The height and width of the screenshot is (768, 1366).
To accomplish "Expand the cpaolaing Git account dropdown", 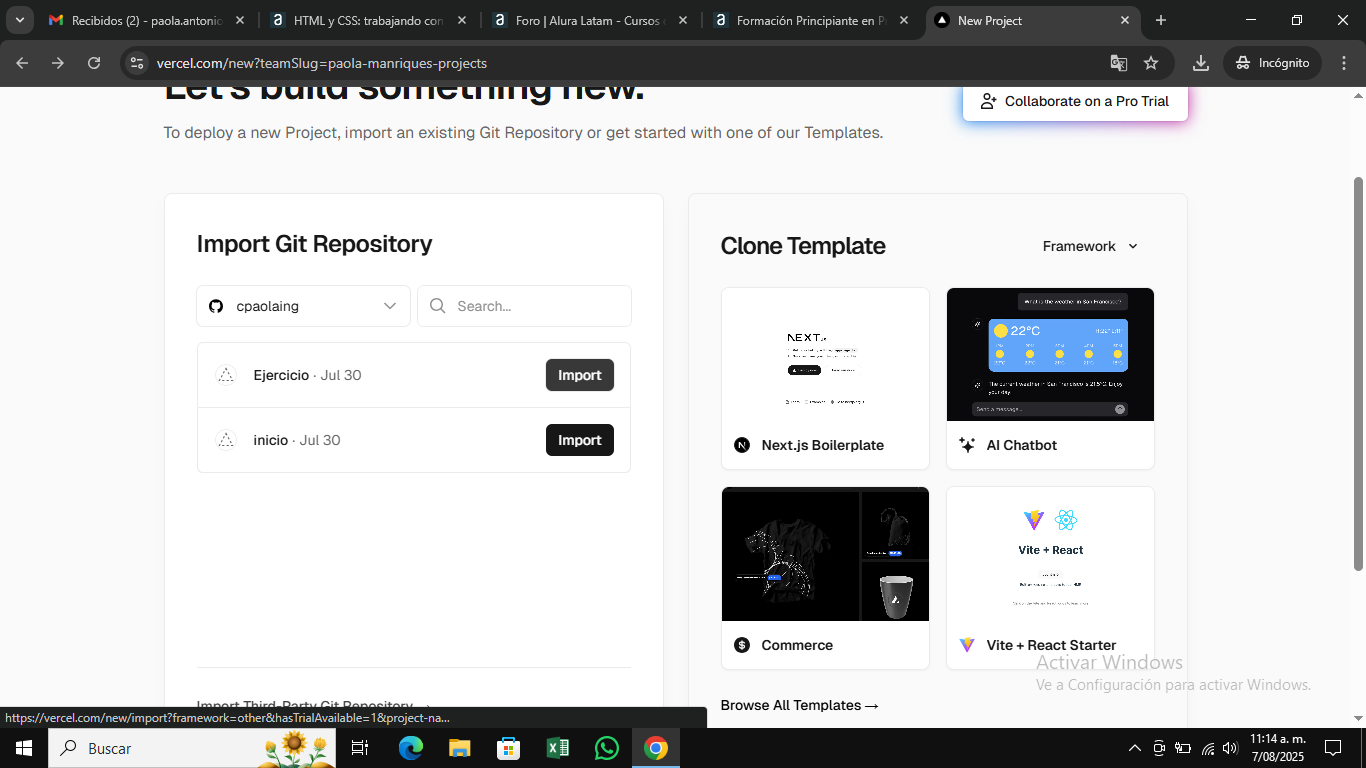I will click(x=304, y=306).
